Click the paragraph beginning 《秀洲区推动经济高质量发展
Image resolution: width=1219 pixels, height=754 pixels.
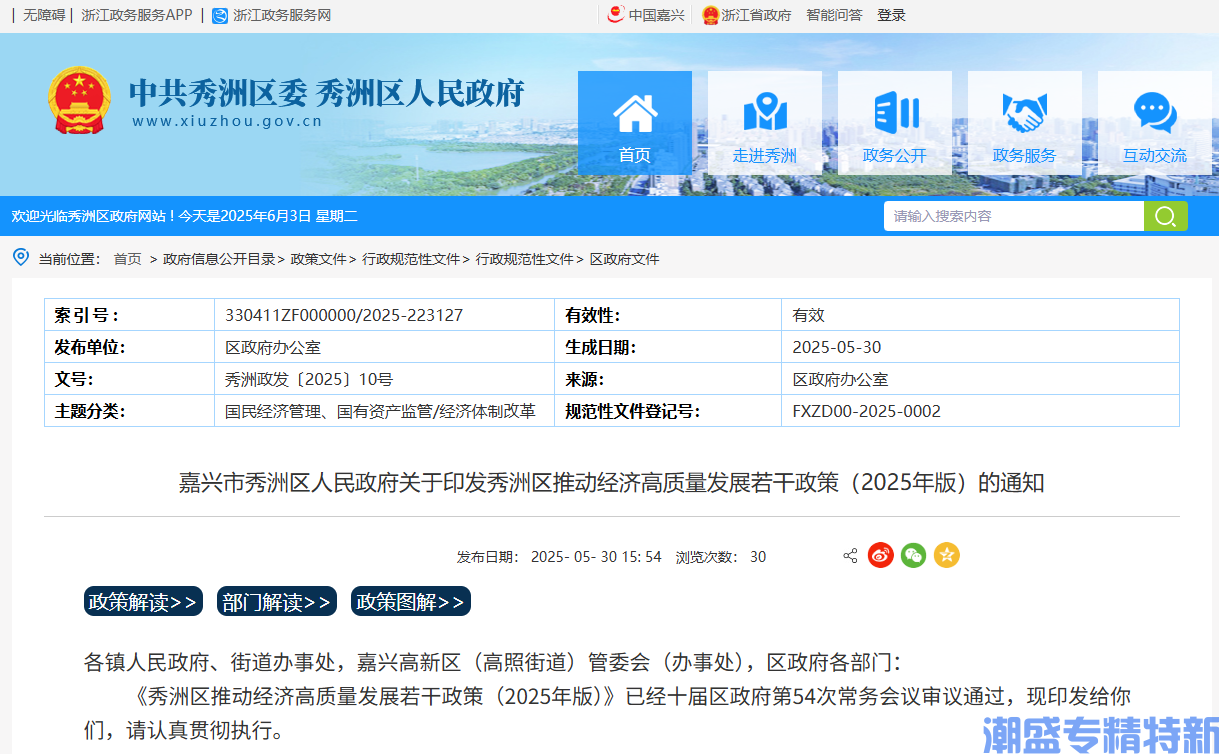tap(607, 713)
